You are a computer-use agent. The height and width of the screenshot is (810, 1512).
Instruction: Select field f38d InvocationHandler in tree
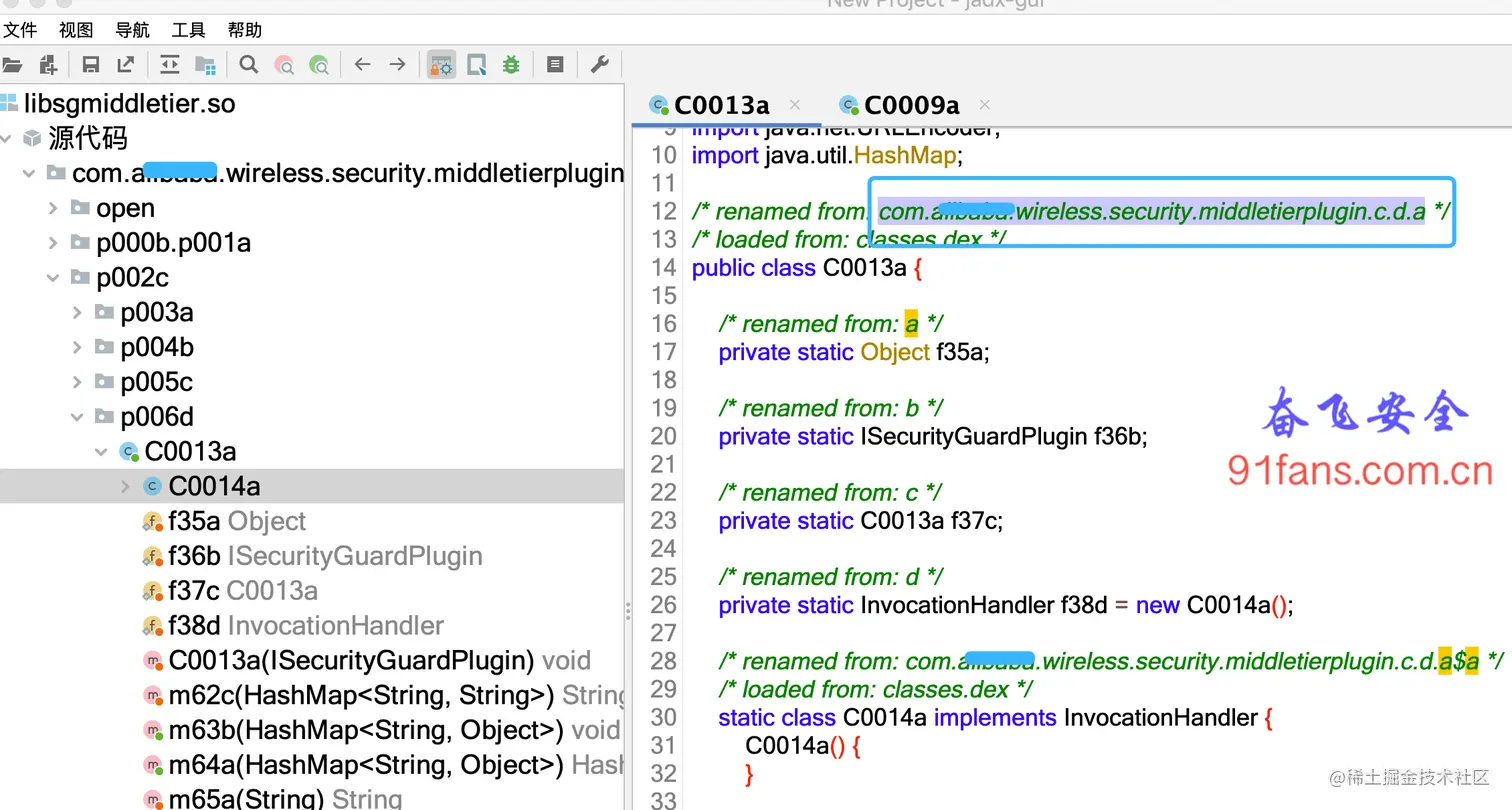coord(294,625)
